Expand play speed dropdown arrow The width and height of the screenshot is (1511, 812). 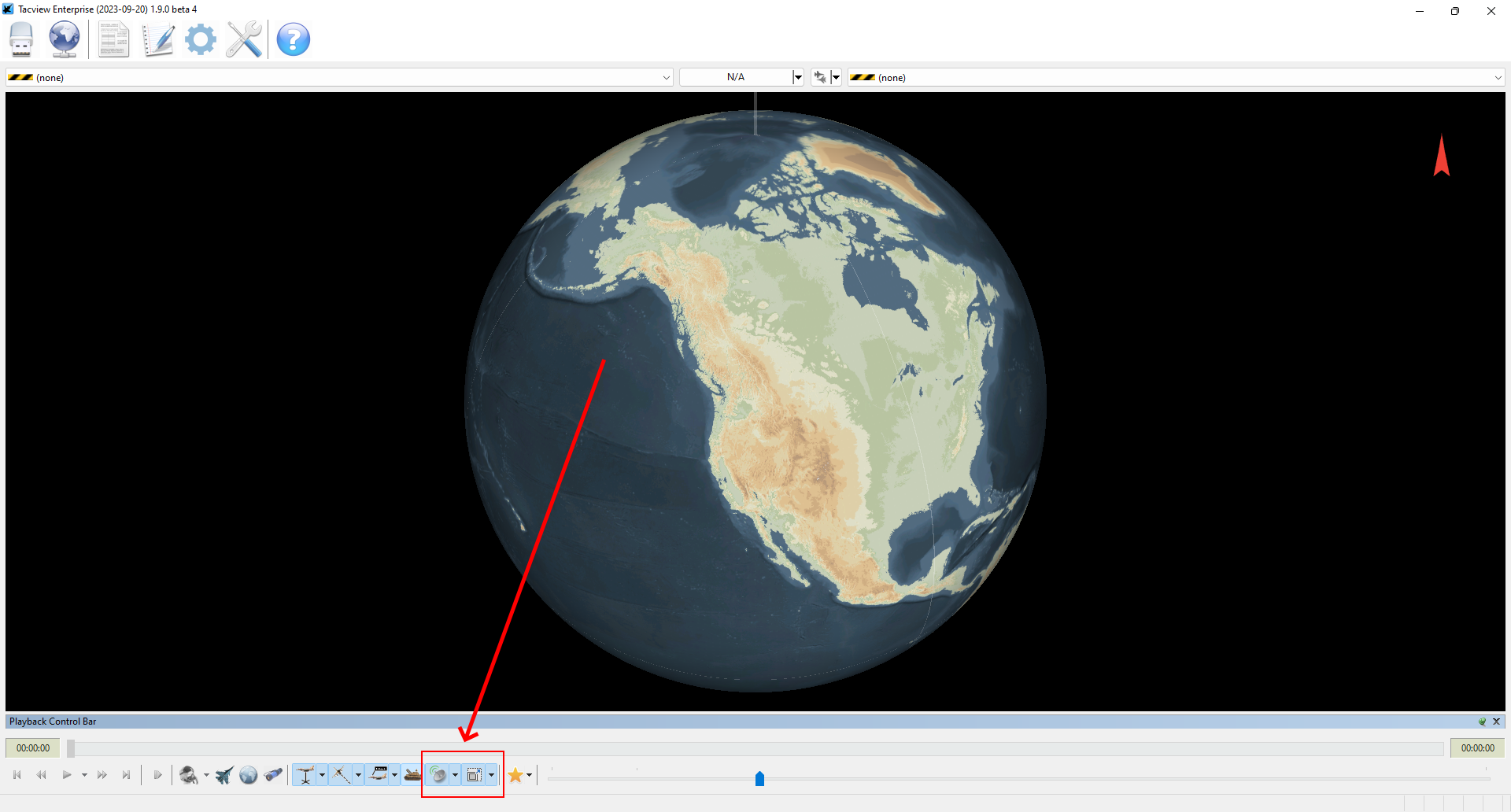point(84,775)
